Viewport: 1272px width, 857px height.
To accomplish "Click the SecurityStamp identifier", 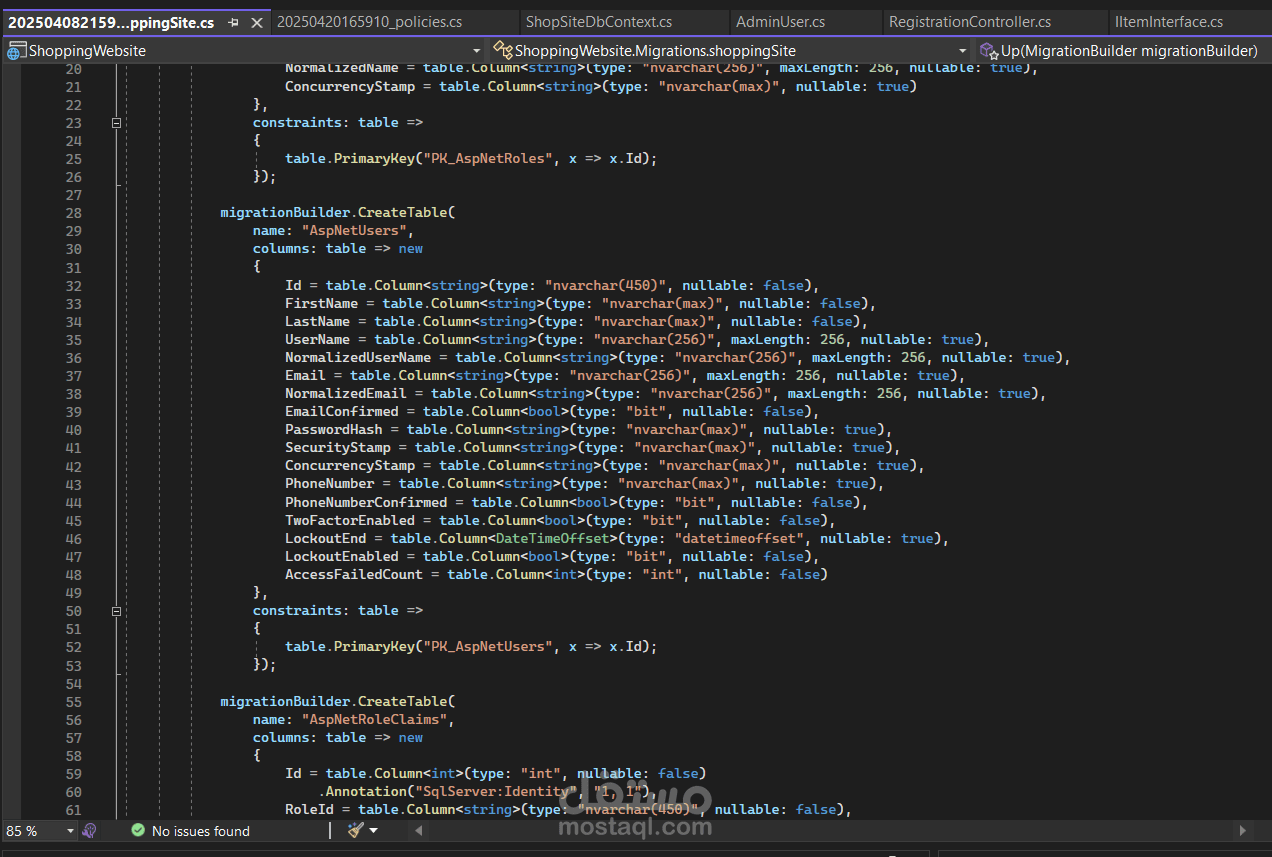I will tap(338, 447).
